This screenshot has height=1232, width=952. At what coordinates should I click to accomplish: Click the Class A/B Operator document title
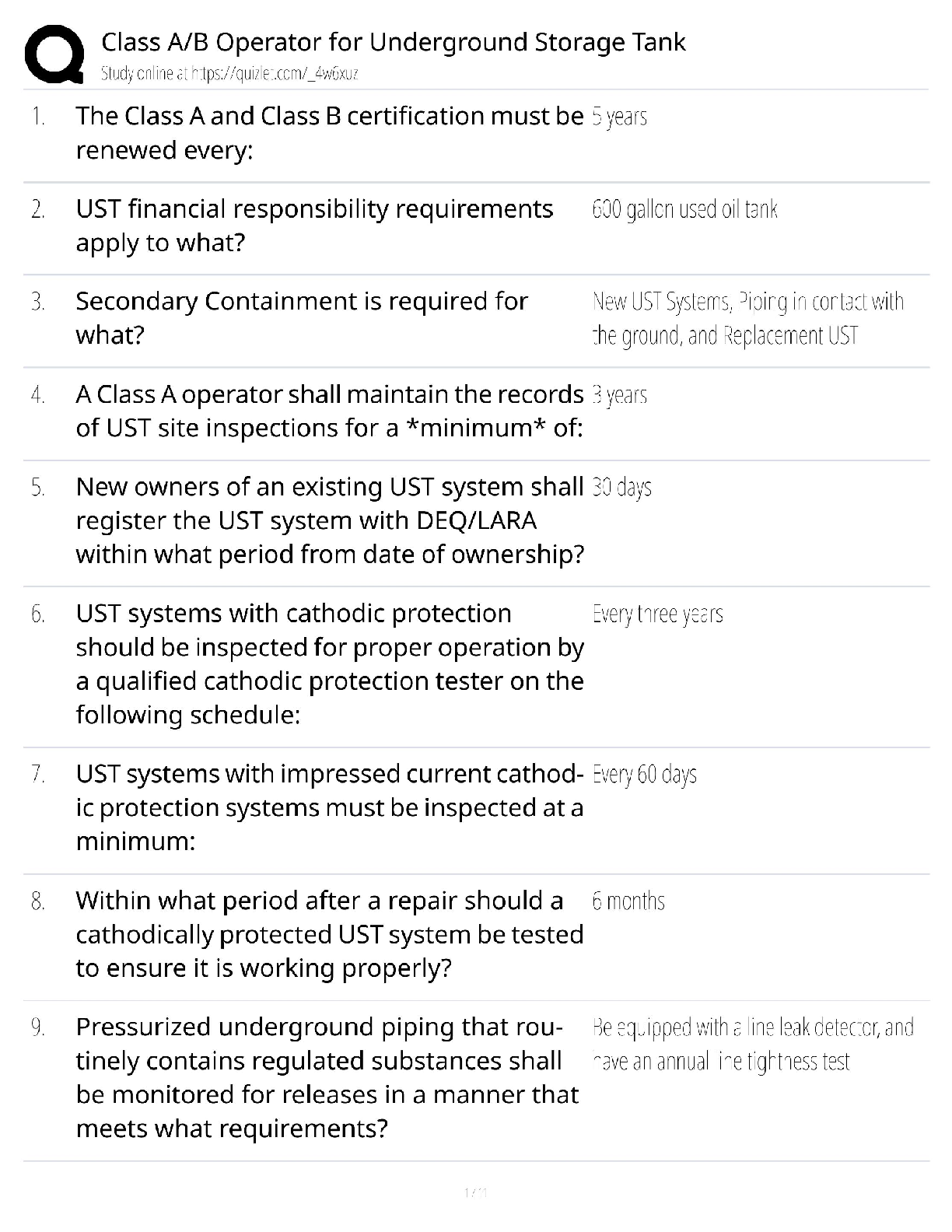point(393,42)
